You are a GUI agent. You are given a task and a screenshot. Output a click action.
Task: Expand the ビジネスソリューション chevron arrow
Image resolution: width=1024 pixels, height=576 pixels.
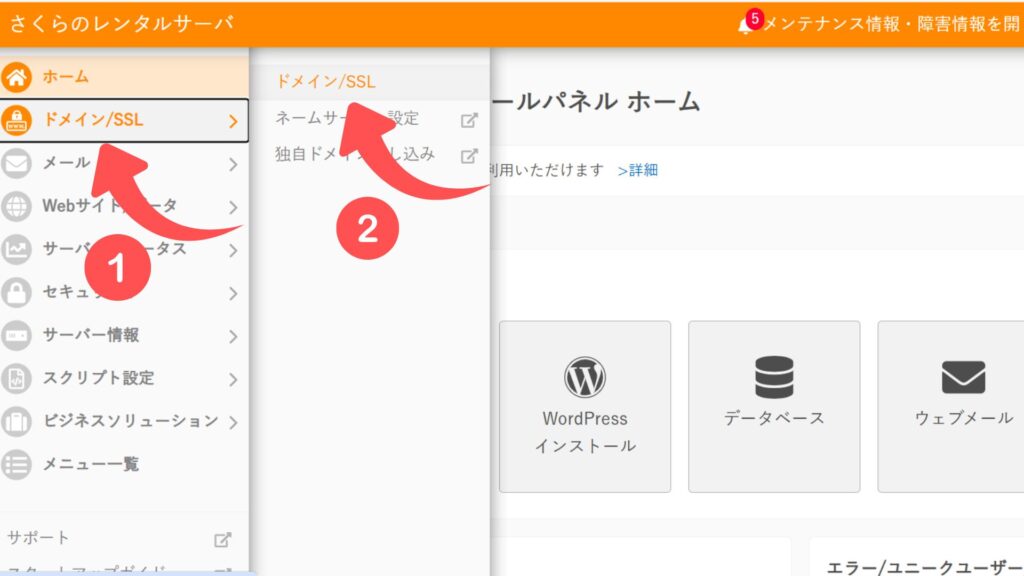point(233,423)
